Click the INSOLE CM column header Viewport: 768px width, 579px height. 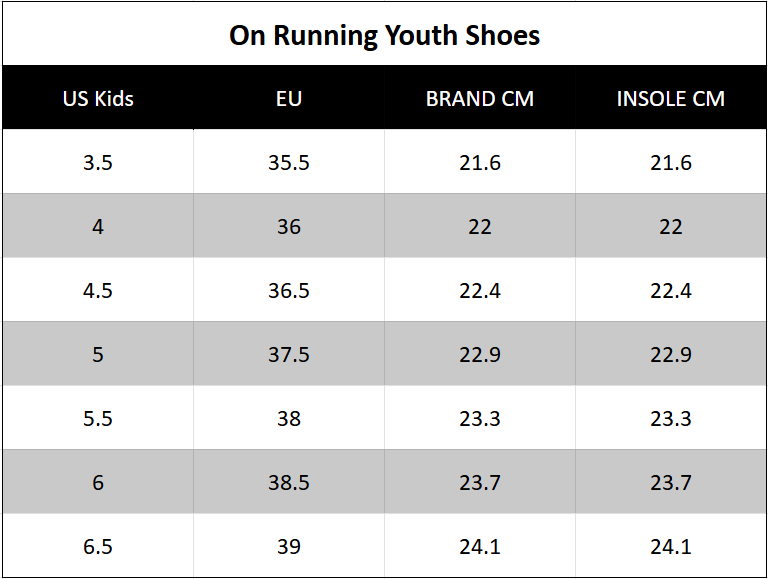pyautogui.click(x=671, y=99)
